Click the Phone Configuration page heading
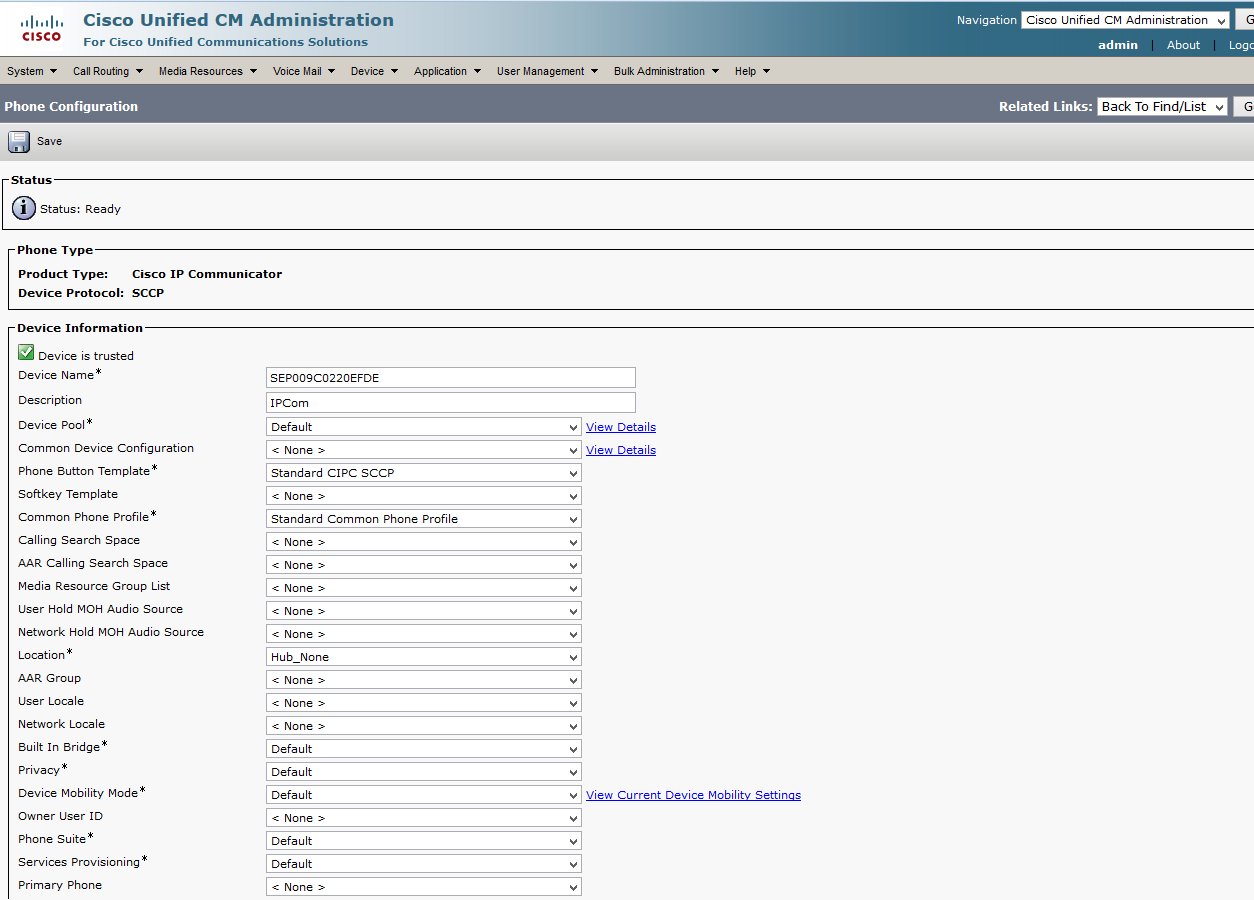The width and height of the screenshot is (1254, 900). point(71,107)
